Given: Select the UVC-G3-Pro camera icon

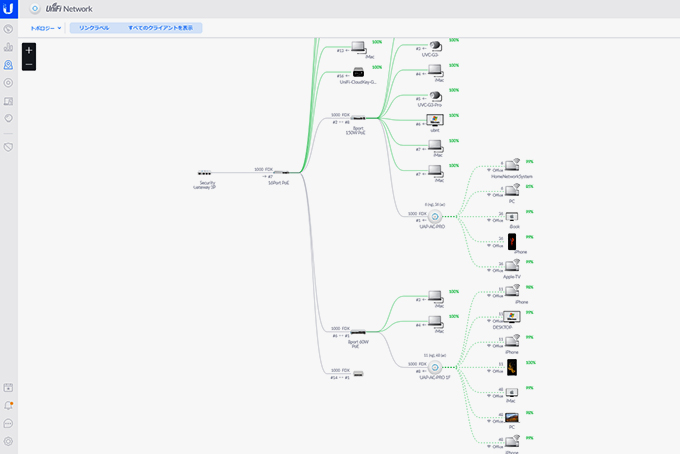Looking at the screenshot, I should point(435,96).
